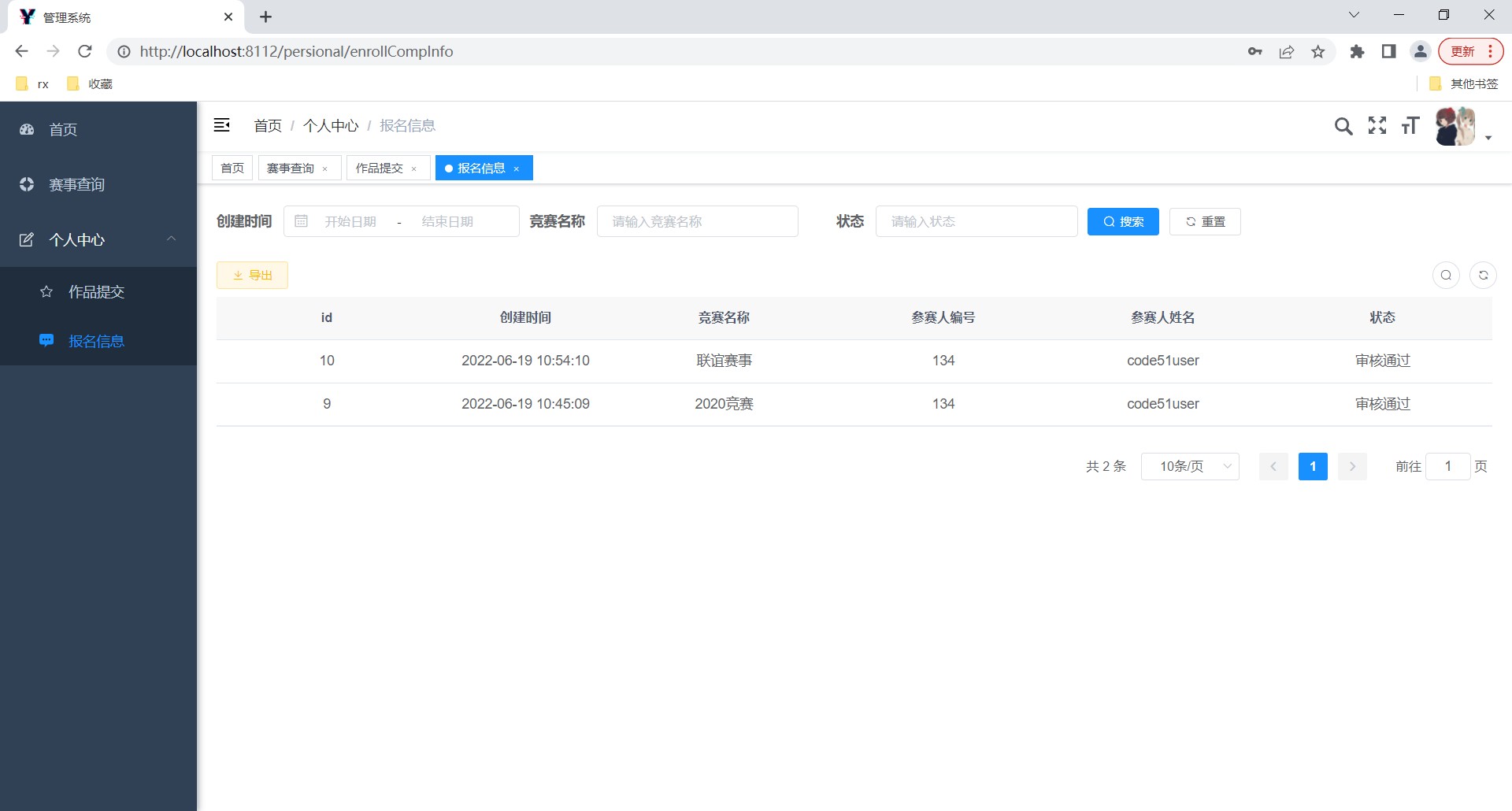Toggle fullscreen with the expand-arrows icon
1512x811 pixels.
(x=1377, y=125)
